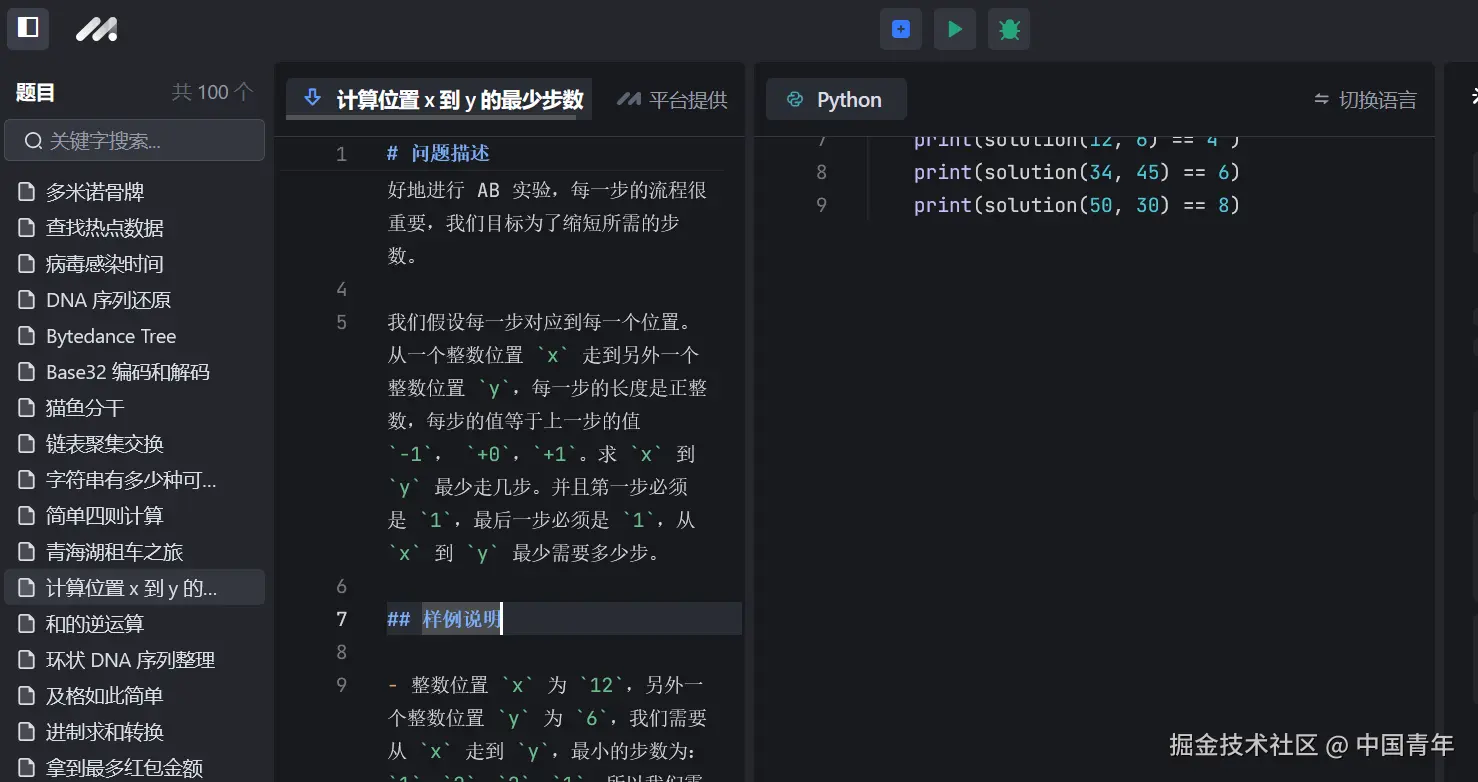The height and width of the screenshot is (782, 1478).
Task: Open the 切换语言 language switcher
Action: tap(1366, 99)
